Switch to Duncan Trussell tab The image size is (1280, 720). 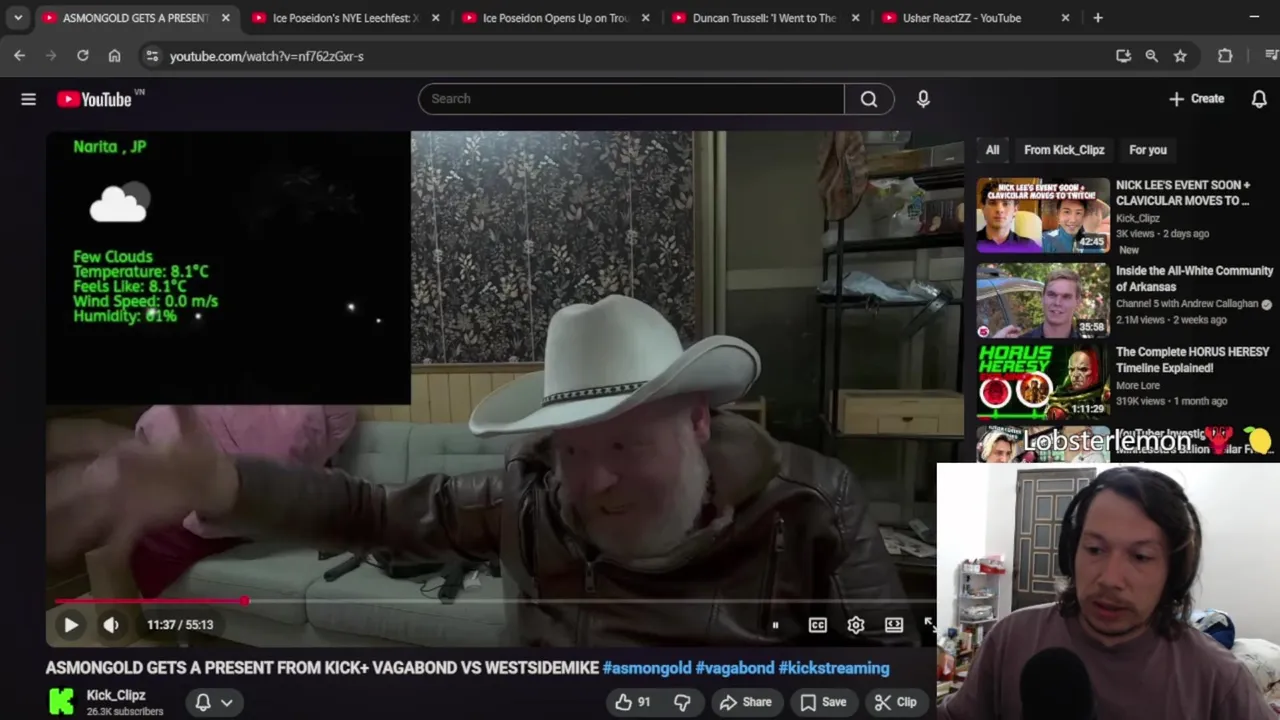(x=765, y=18)
